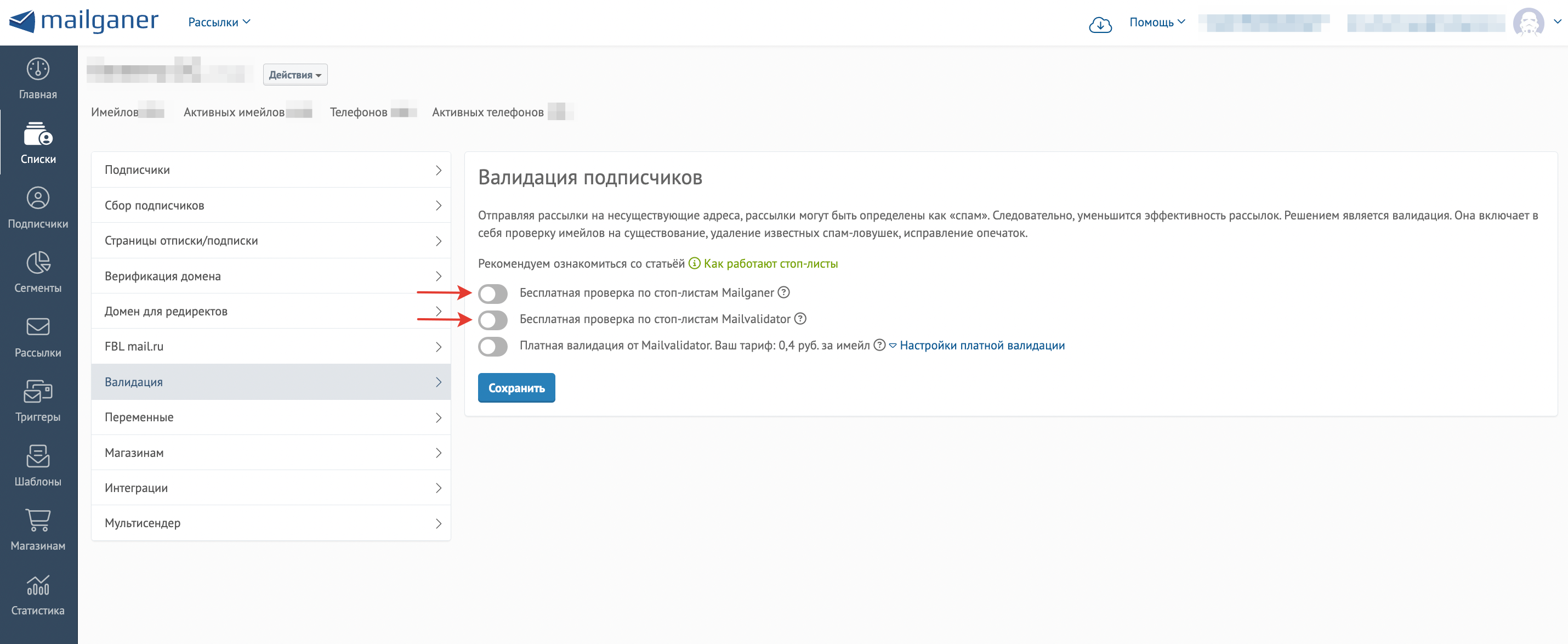Select the Валидация section
The image size is (1568, 644).
pyautogui.click(x=271, y=382)
